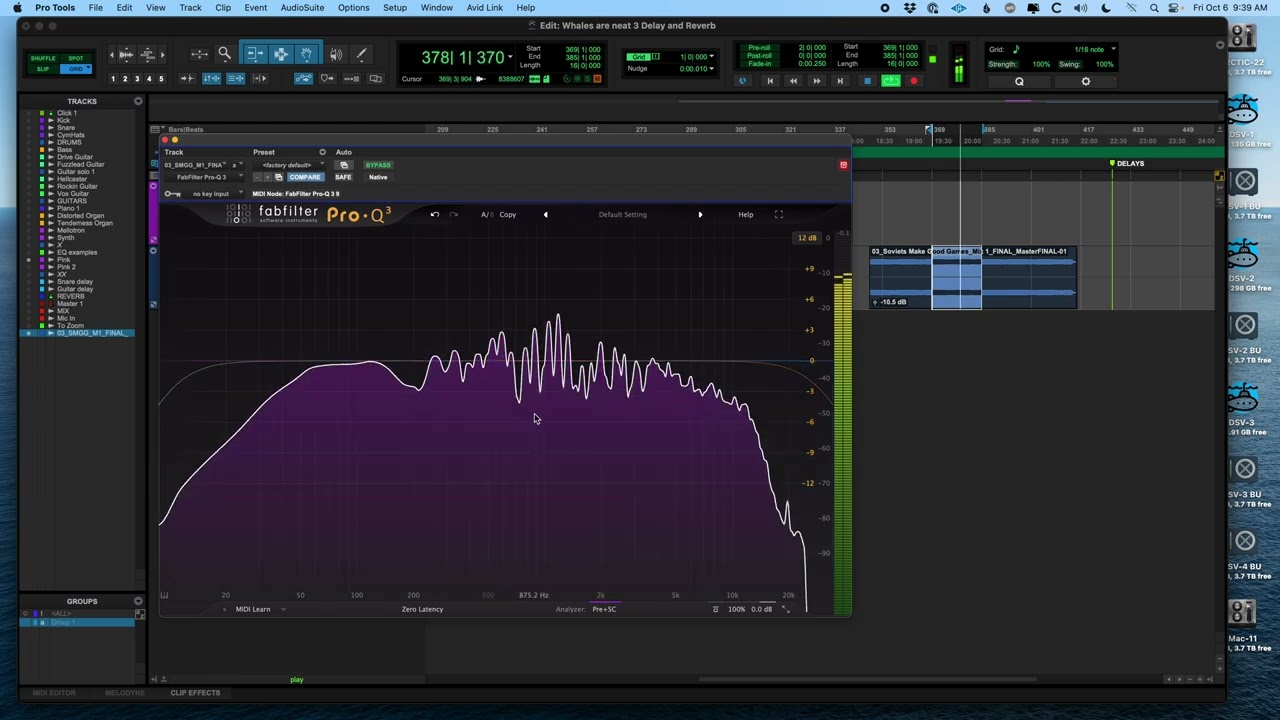Toggle plugin BYPASS button

378,165
